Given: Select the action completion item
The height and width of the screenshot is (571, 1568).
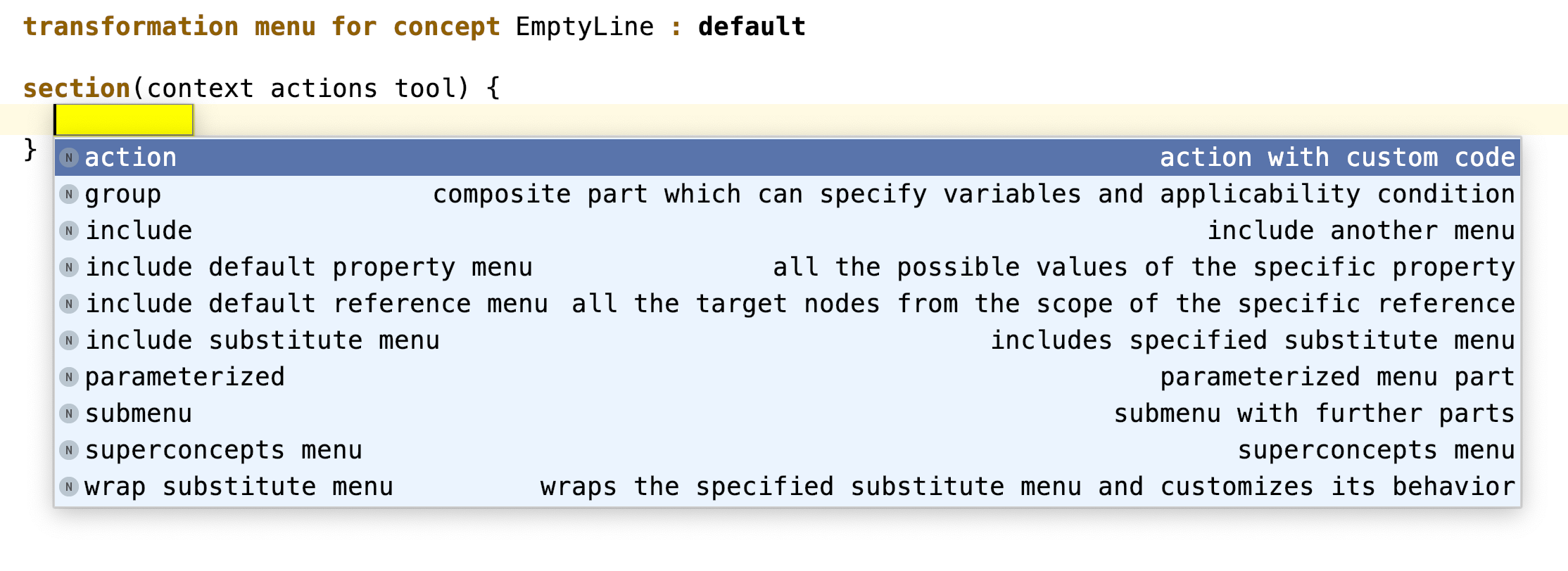Looking at the screenshot, I should tap(131, 158).
